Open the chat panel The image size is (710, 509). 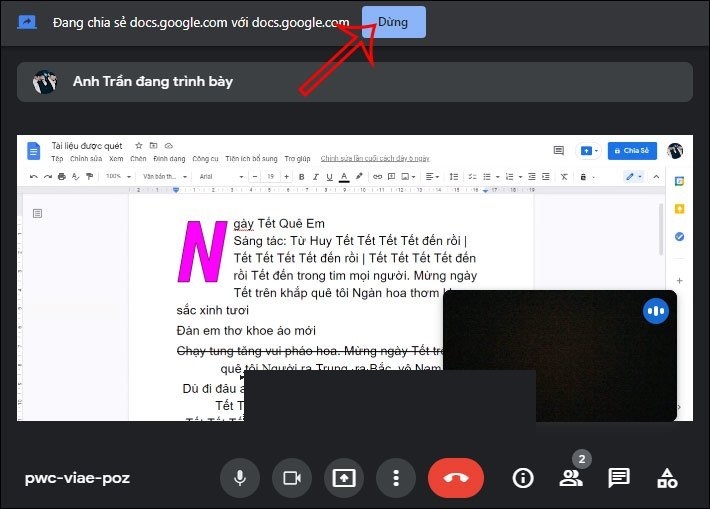click(619, 478)
